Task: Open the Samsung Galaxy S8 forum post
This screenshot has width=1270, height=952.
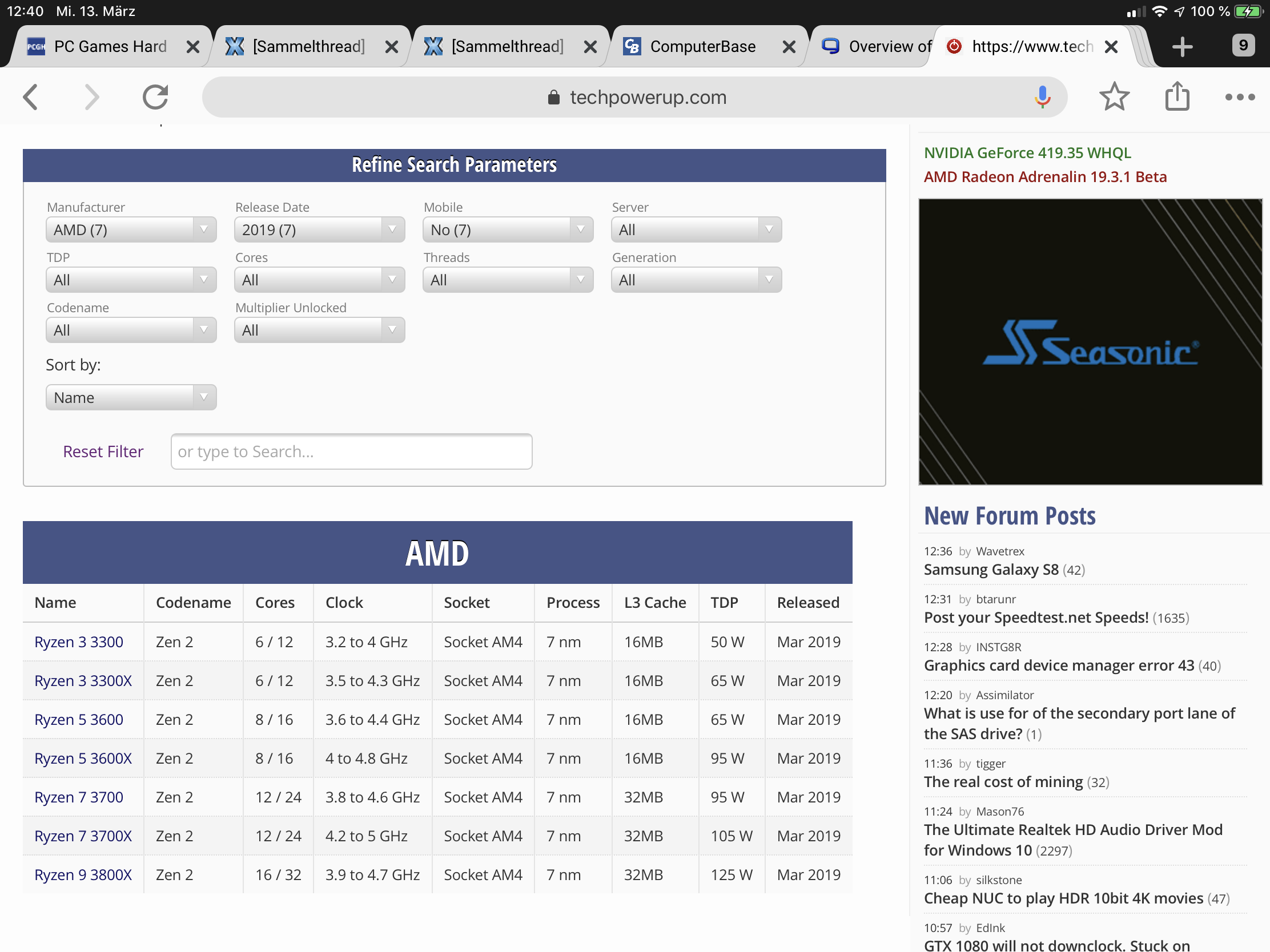Action: 991,569
